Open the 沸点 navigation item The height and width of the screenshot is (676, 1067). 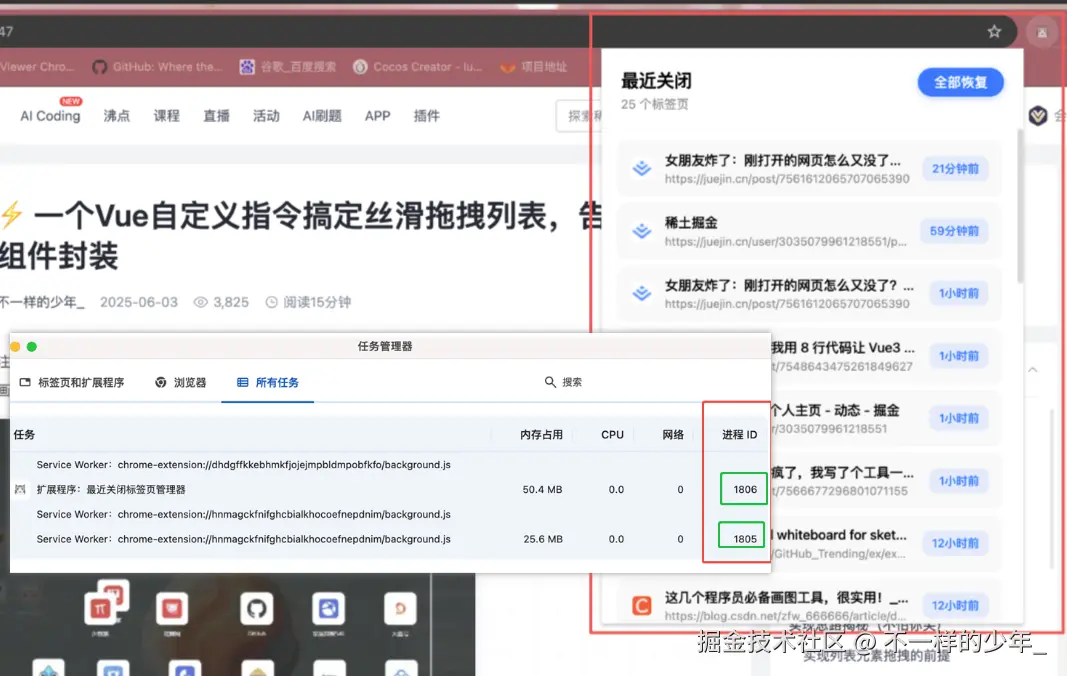pos(116,116)
